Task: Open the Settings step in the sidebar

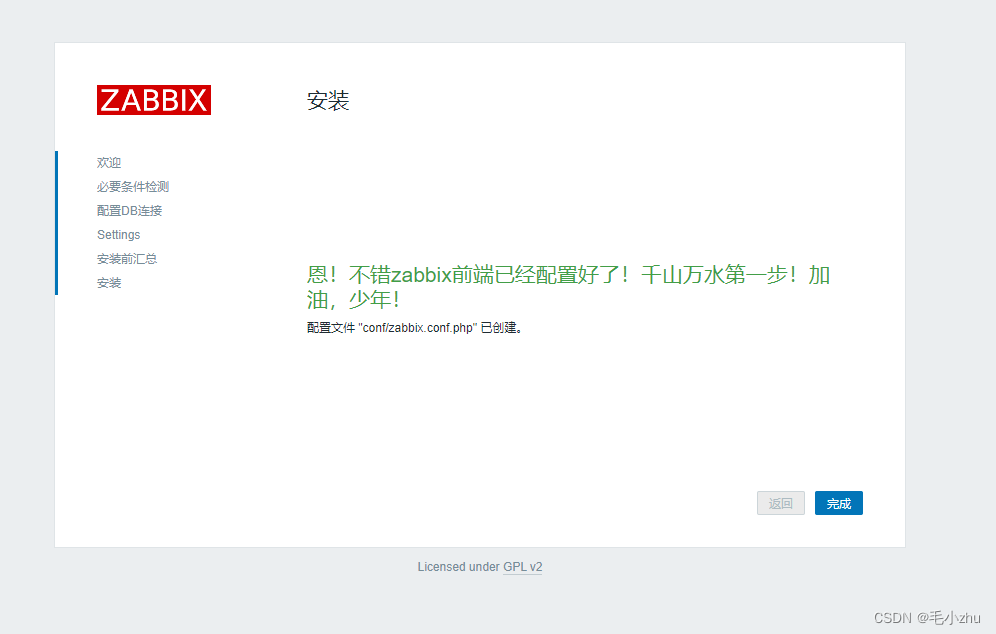Action: click(118, 234)
